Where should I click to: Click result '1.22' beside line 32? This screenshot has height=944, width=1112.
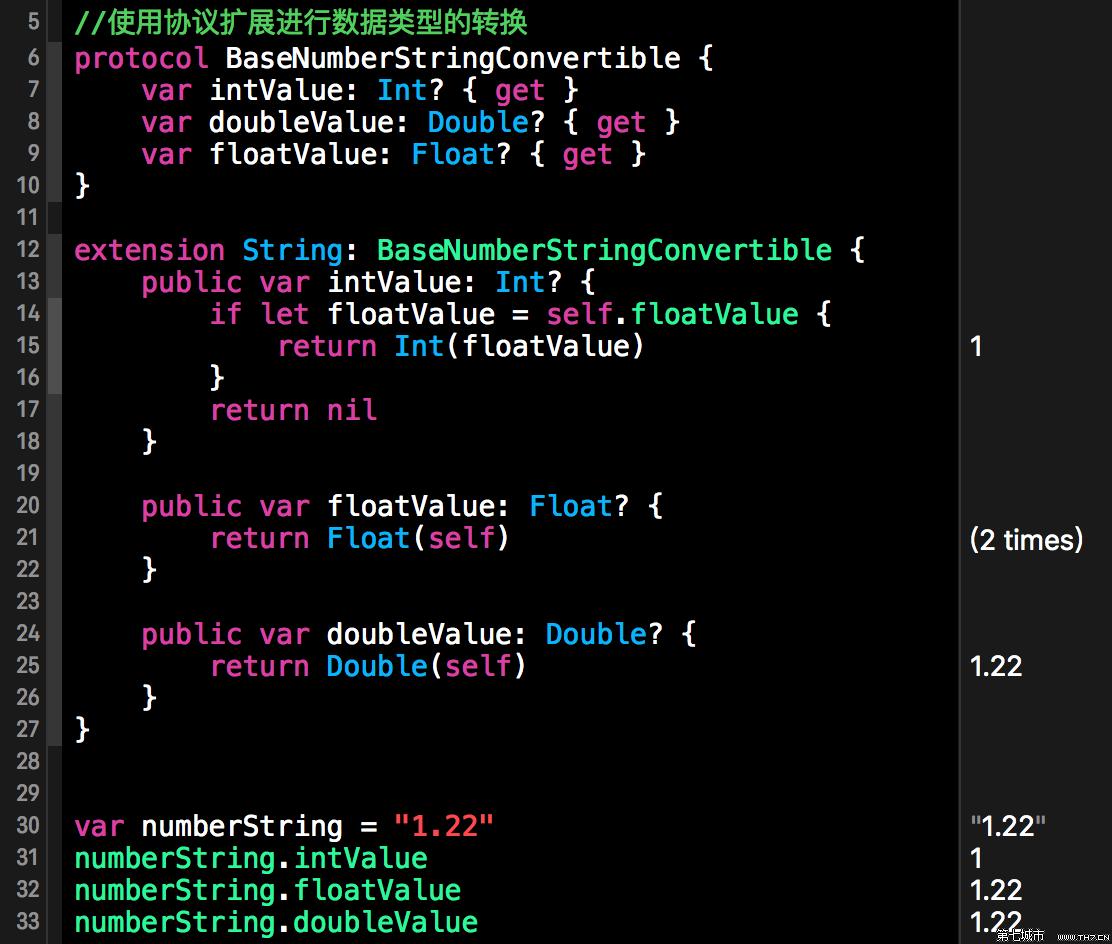coord(996,890)
